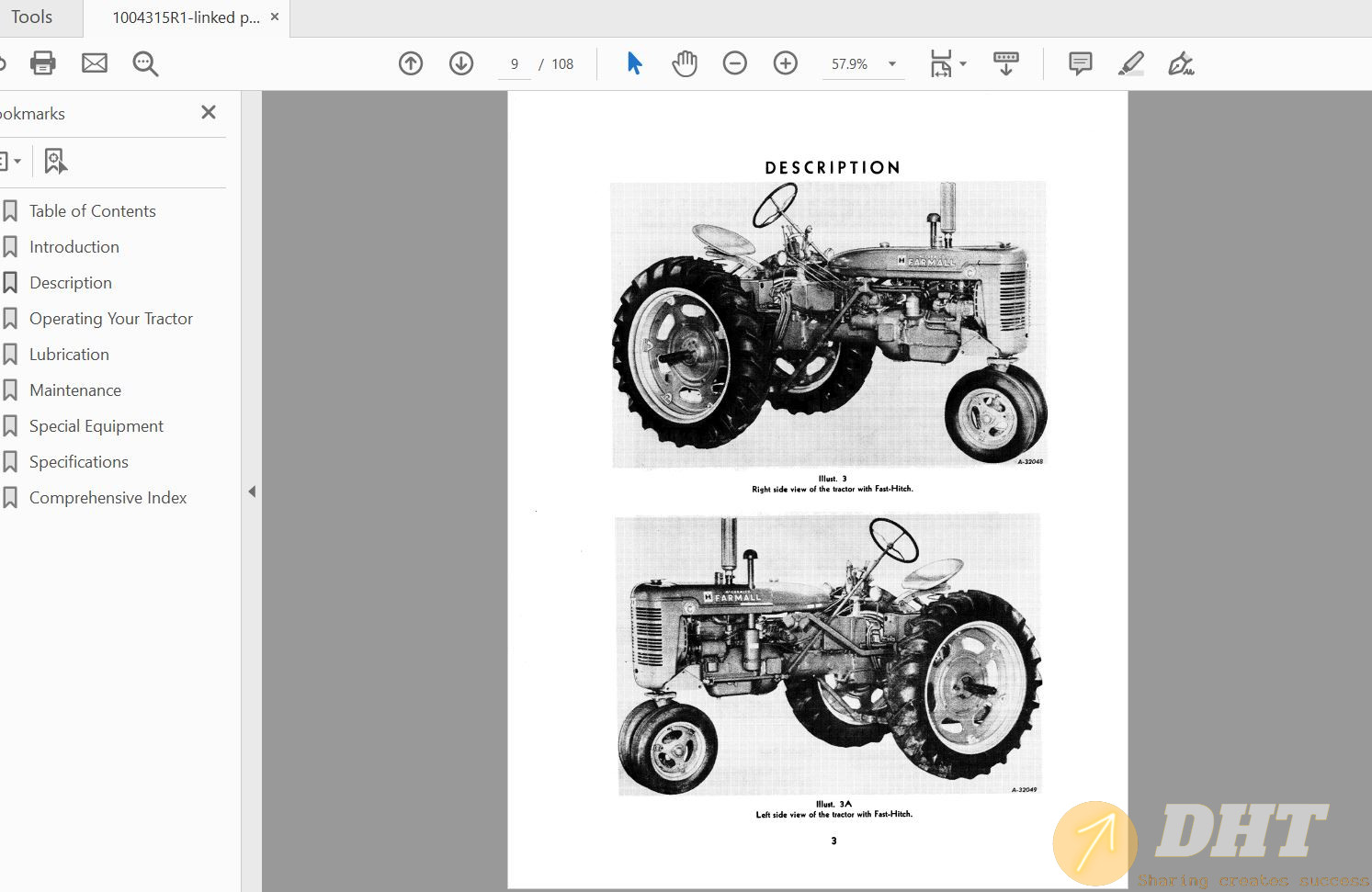Open the Table of Contents bookmark
The image size is (1372, 892).
(93, 211)
